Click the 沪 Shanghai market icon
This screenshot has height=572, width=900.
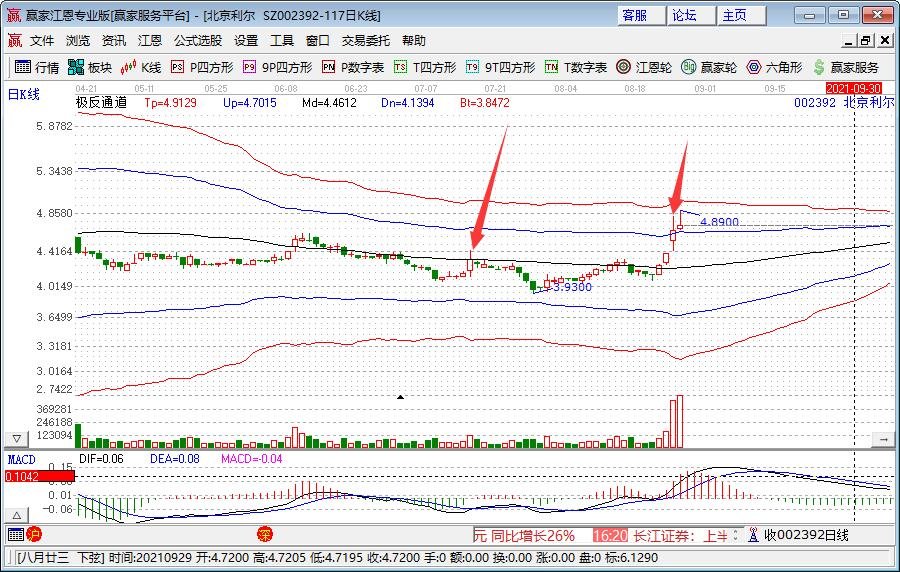tap(34, 535)
